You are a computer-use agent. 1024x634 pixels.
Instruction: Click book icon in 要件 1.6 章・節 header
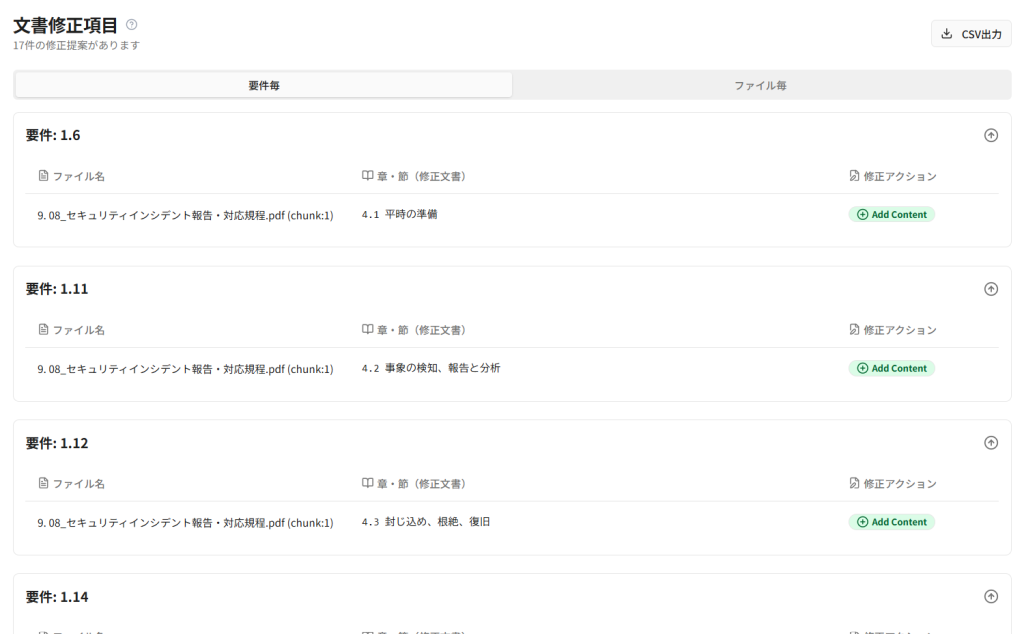(367, 176)
